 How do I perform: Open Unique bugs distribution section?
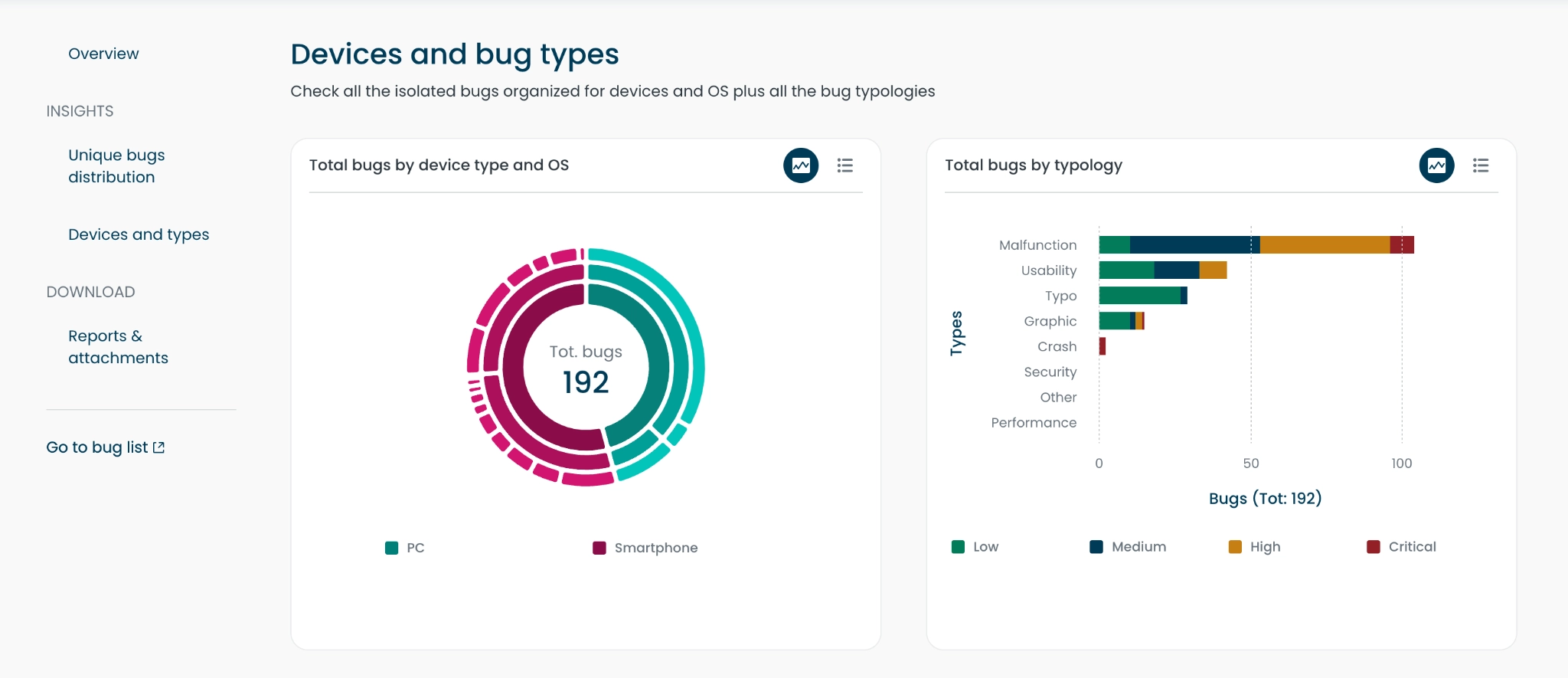116,166
